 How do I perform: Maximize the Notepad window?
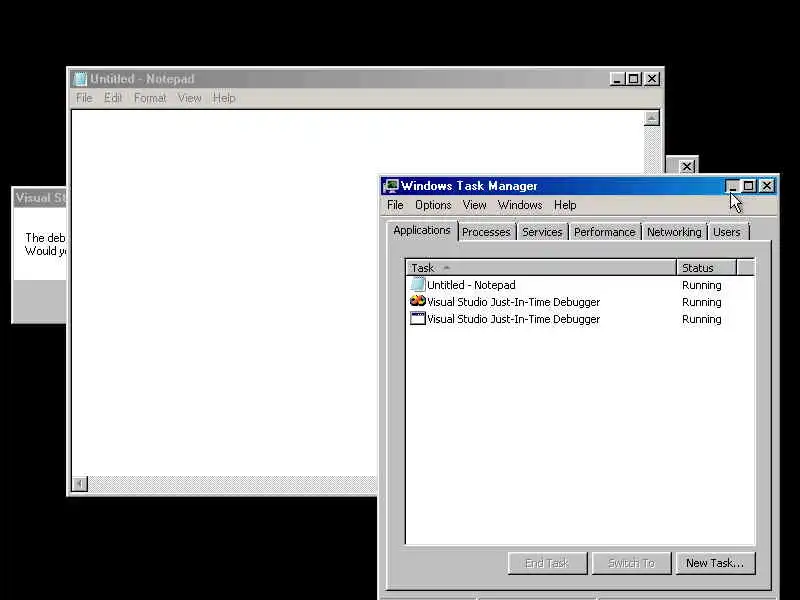634,79
